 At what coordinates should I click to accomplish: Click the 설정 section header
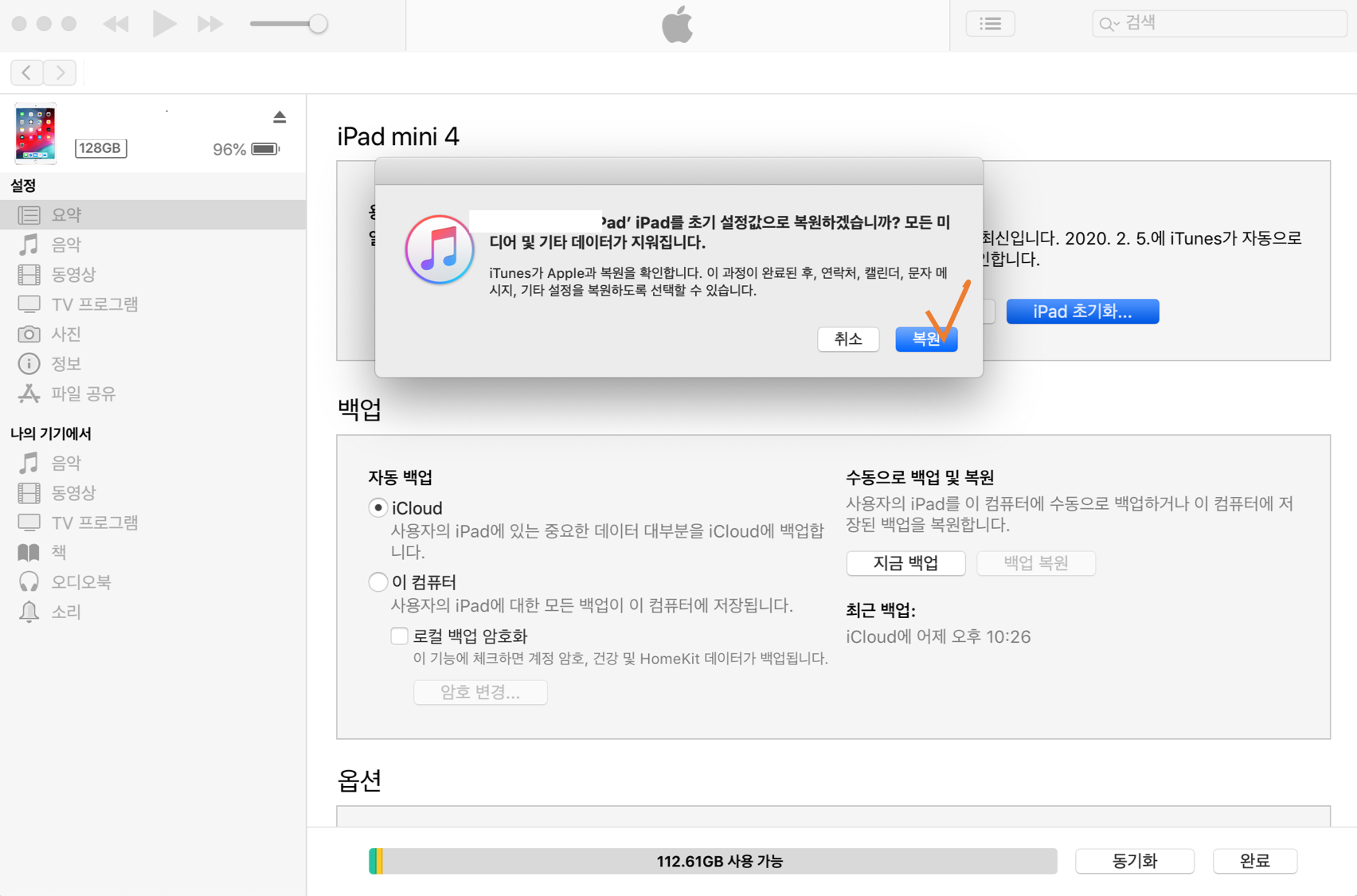pyautogui.click(x=23, y=186)
